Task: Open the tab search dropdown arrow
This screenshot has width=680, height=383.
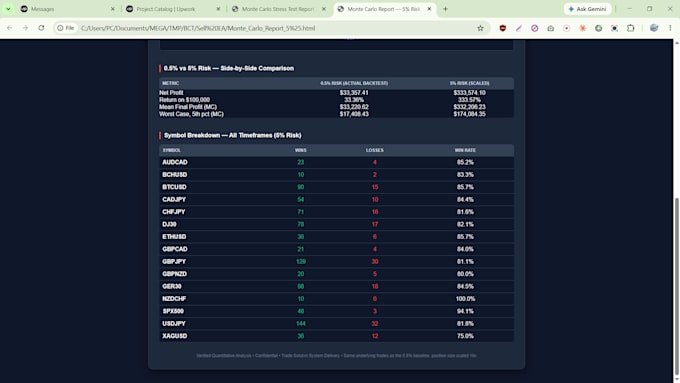Action: pyautogui.click(x=8, y=9)
